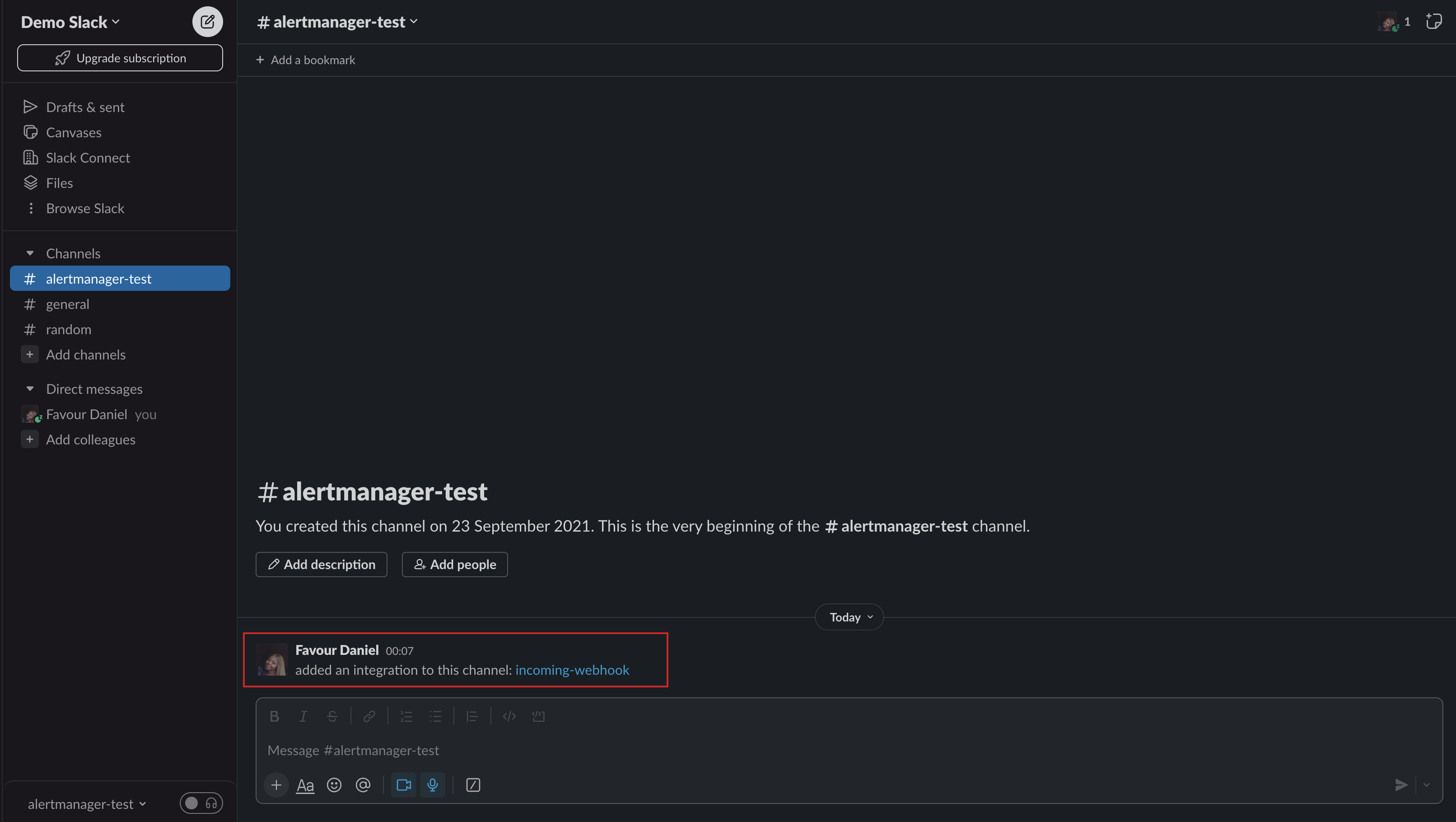
Task: Open the slash shortcuts icon
Action: pos(473,785)
